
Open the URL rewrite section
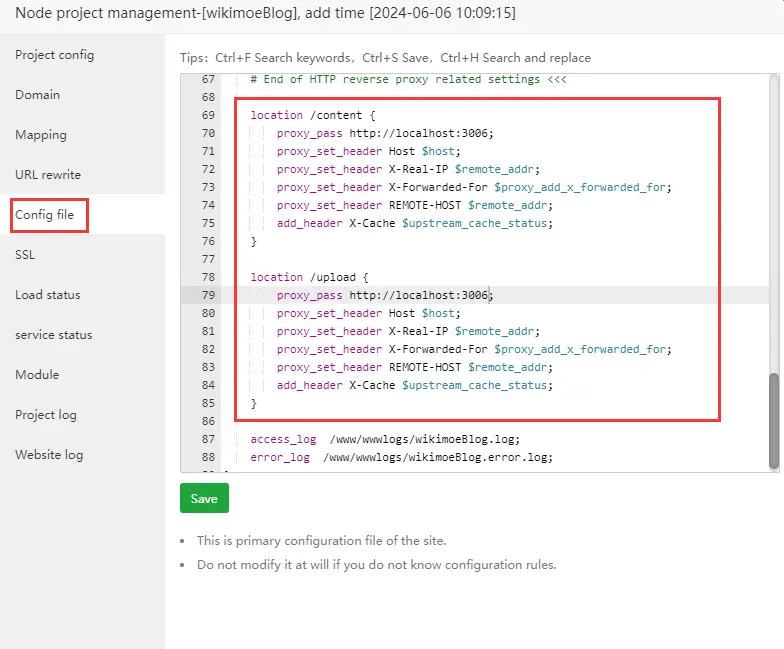point(47,175)
